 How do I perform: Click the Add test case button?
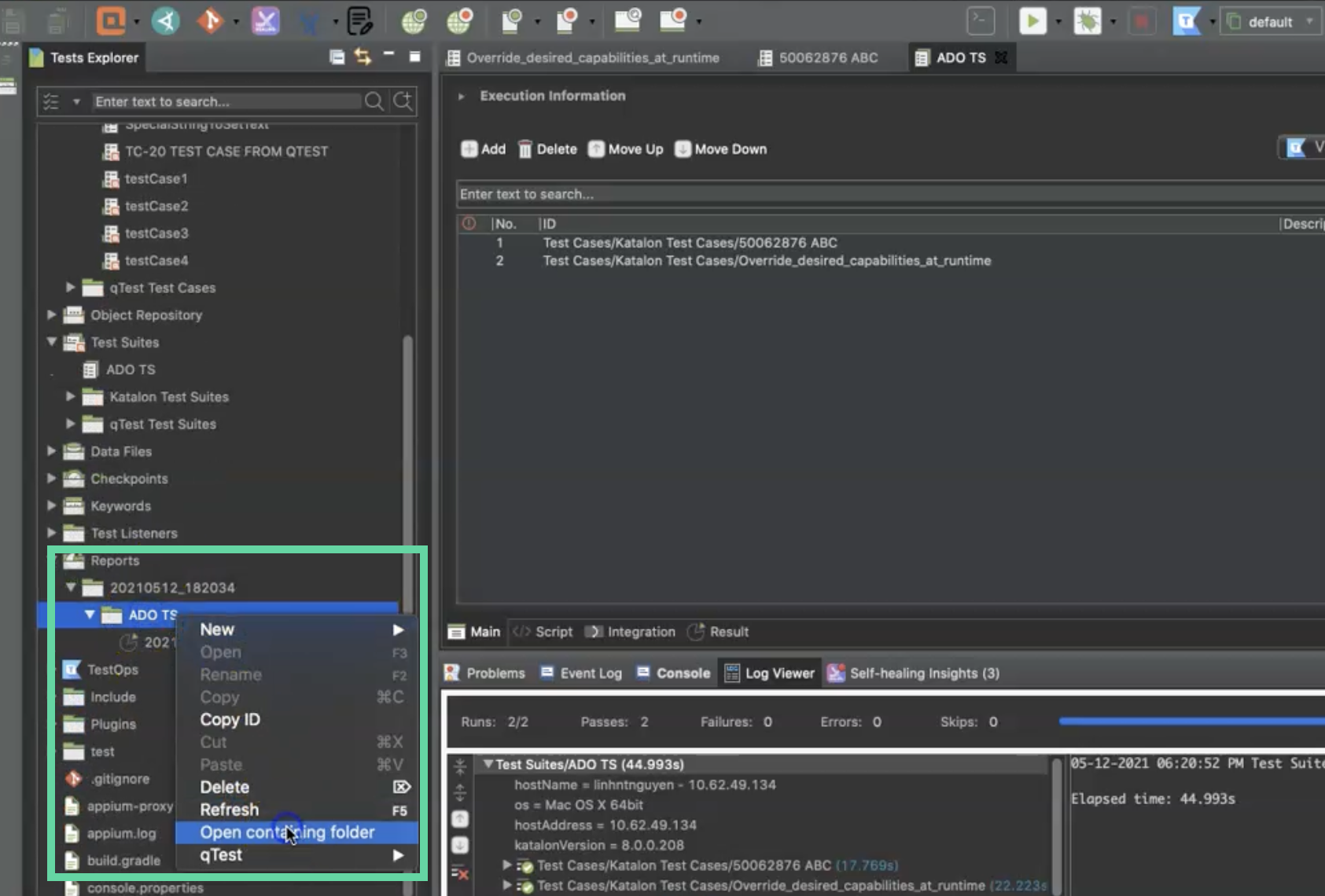[x=483, y=149]
